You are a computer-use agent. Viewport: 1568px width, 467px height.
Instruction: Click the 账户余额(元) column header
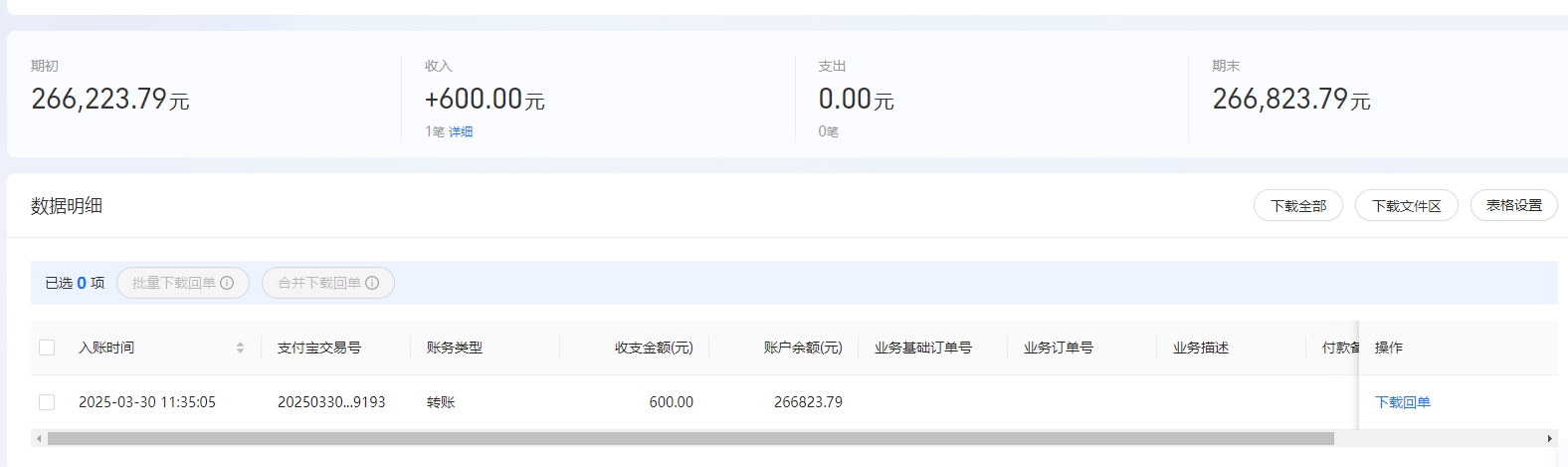(803, 348)
